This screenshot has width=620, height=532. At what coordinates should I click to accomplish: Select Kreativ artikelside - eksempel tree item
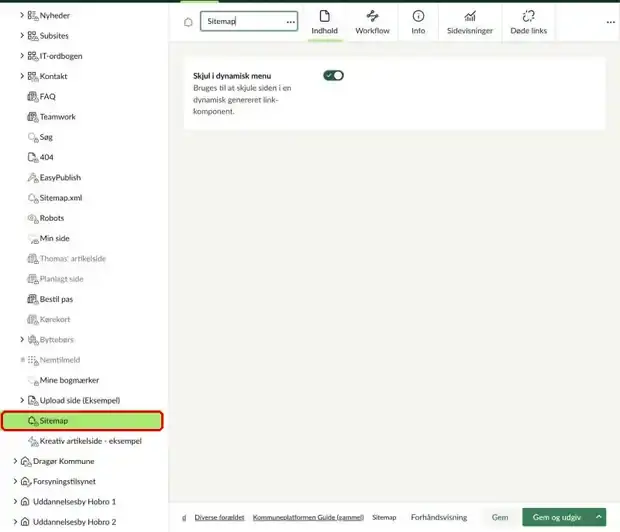91,441
